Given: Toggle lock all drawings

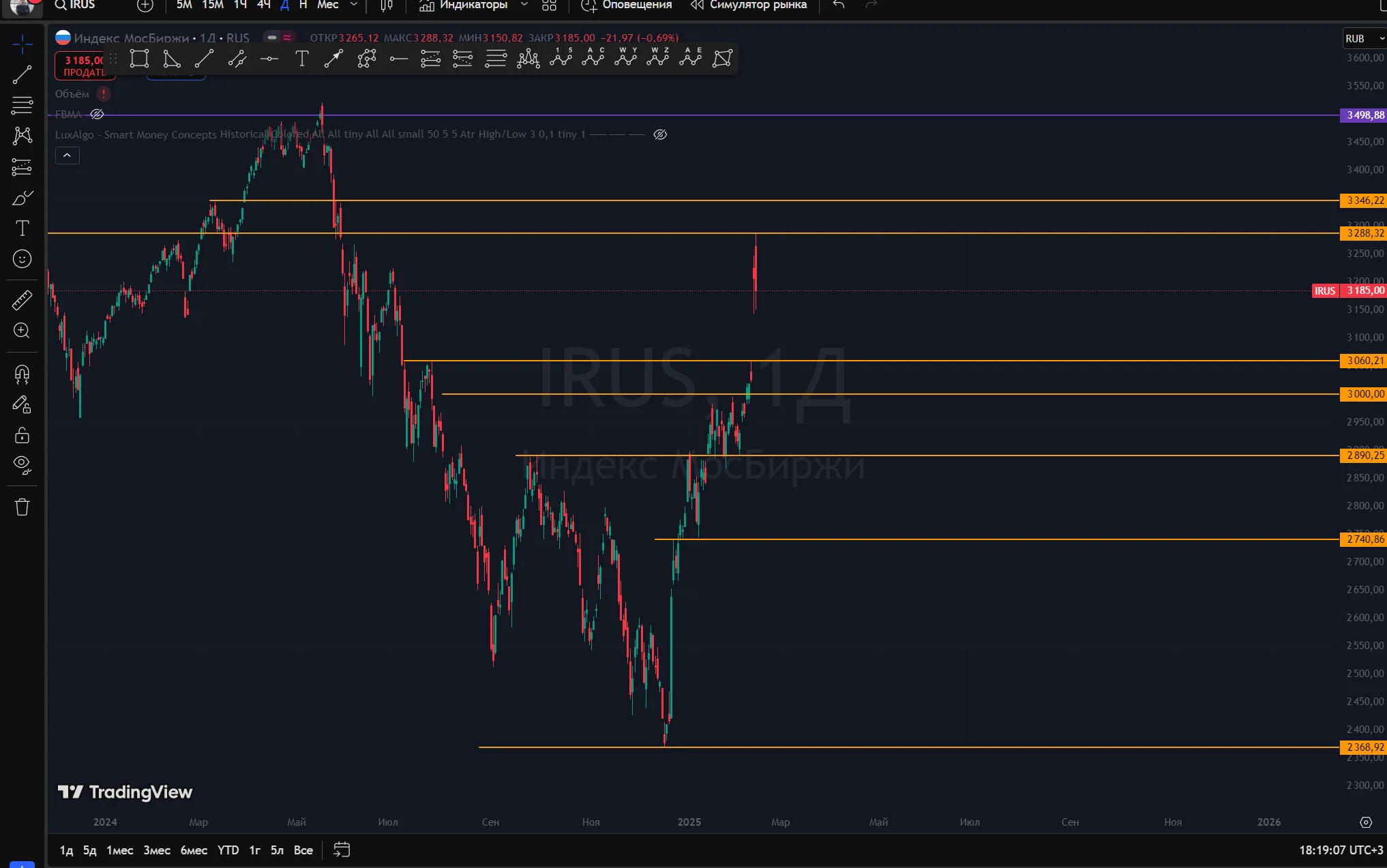Looking at the screenshot, I should click(22, 435).
